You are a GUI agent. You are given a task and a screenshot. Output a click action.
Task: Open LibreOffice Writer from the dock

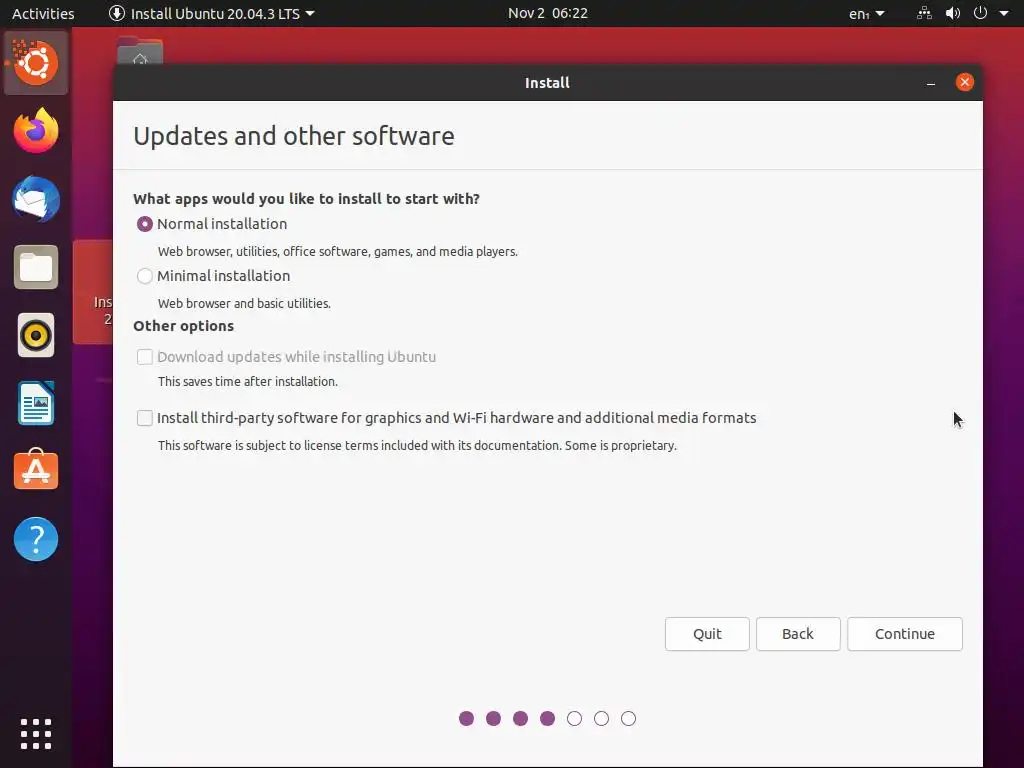36,403
